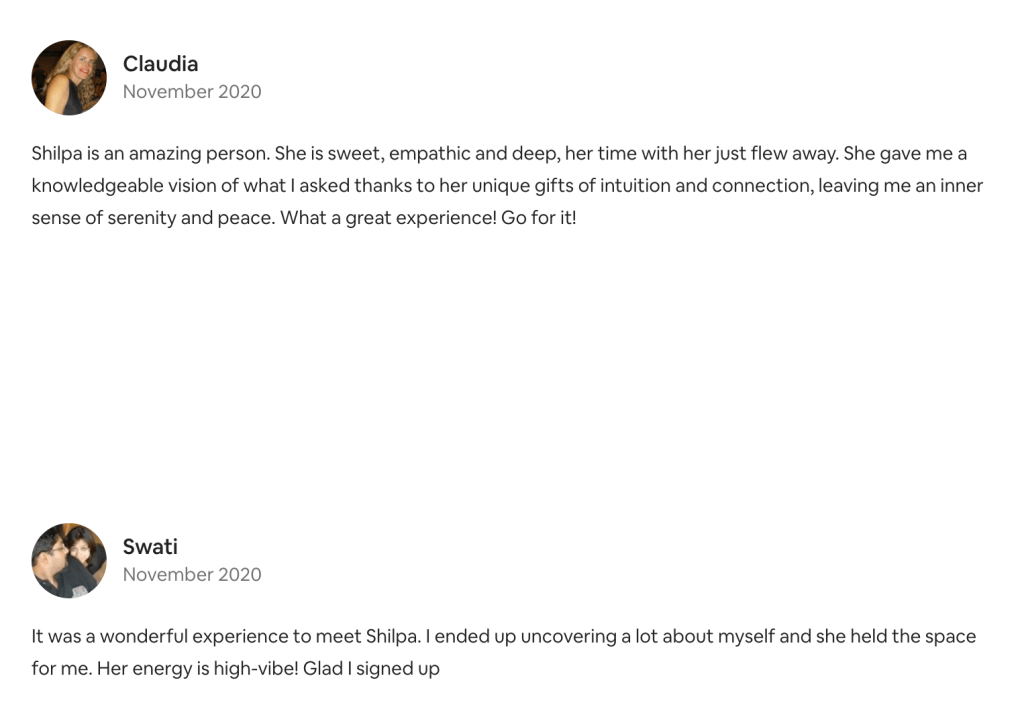1024x717 pixels.
Task: Click the words "leaving me an inner"
Action: click(x=900, y=186)
